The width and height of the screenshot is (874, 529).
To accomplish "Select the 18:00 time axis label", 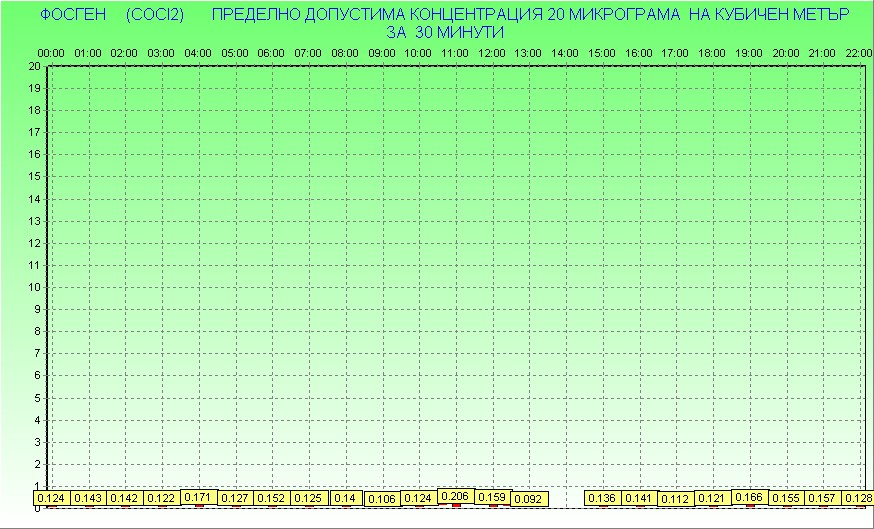I will [712, 52].
